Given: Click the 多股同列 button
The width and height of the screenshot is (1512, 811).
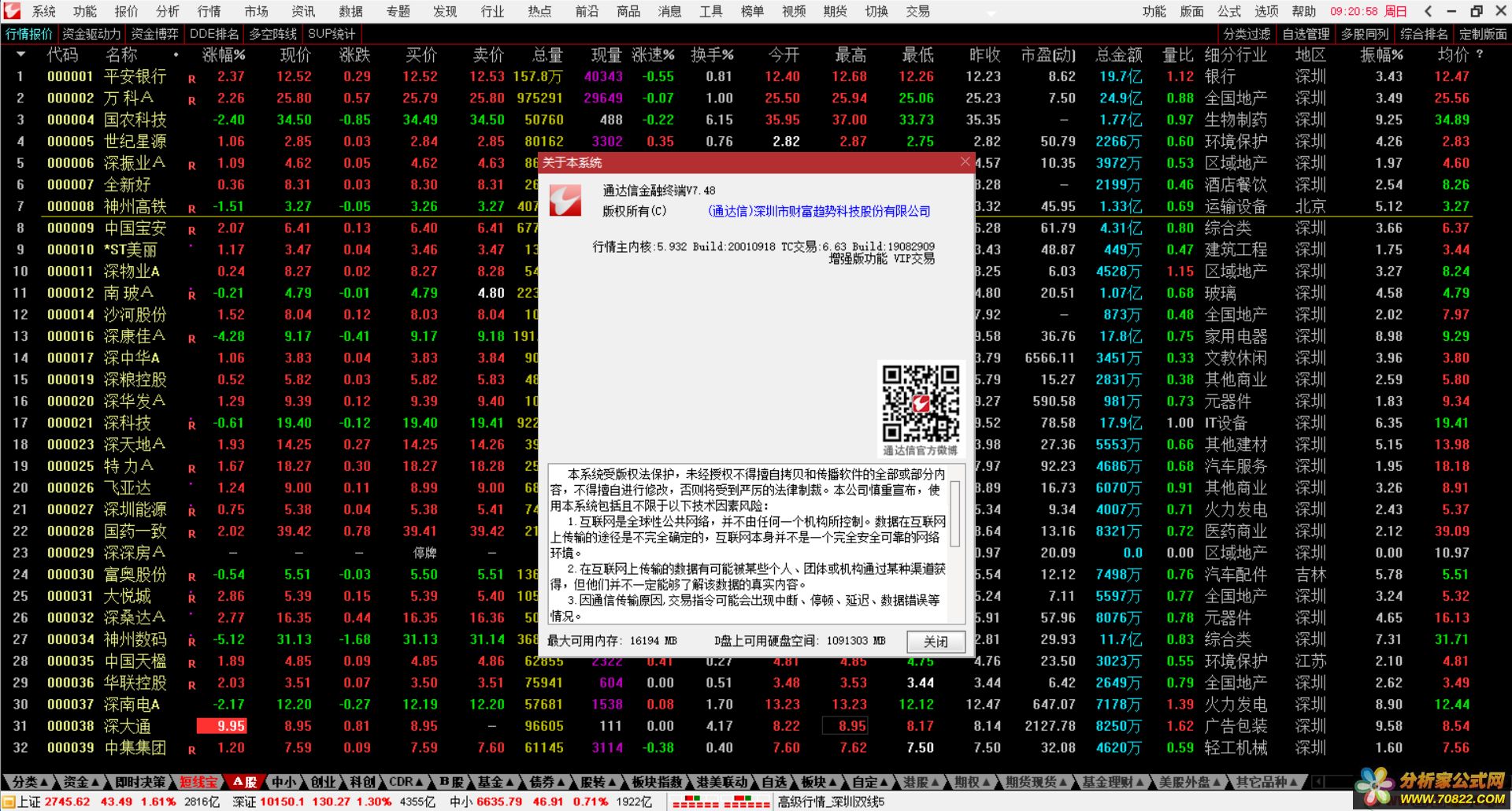Looking at the screenshot, I should [x=1365, y=34].
